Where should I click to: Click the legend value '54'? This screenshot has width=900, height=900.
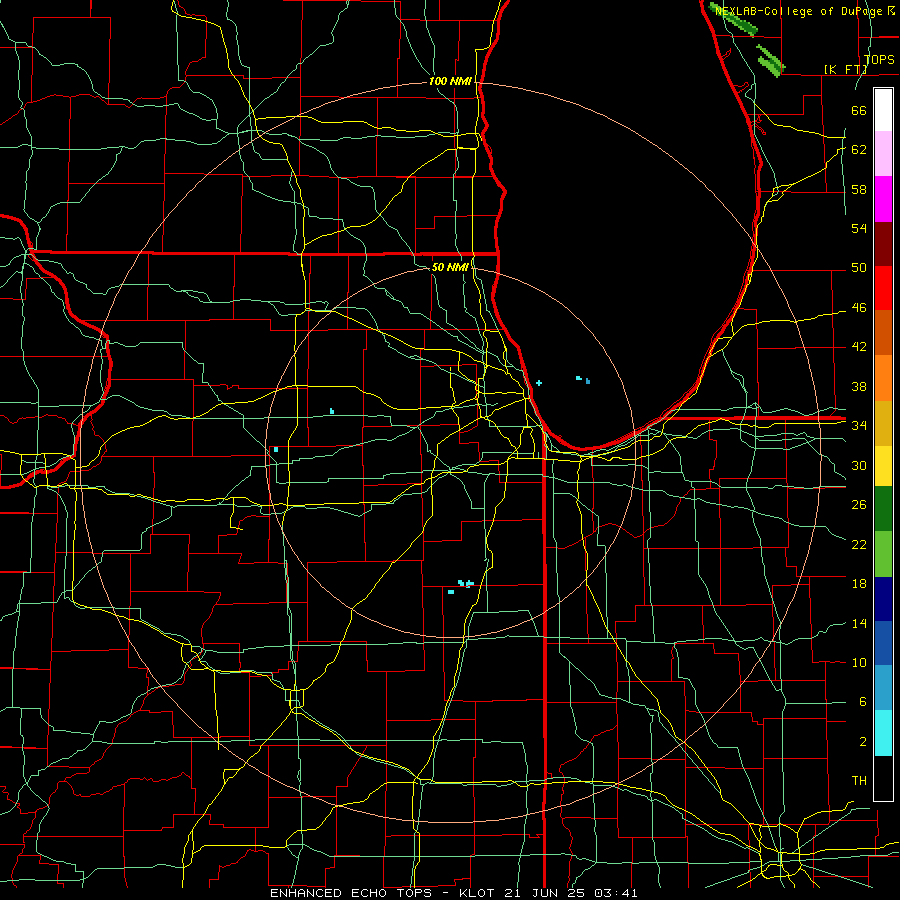point(859,228)
